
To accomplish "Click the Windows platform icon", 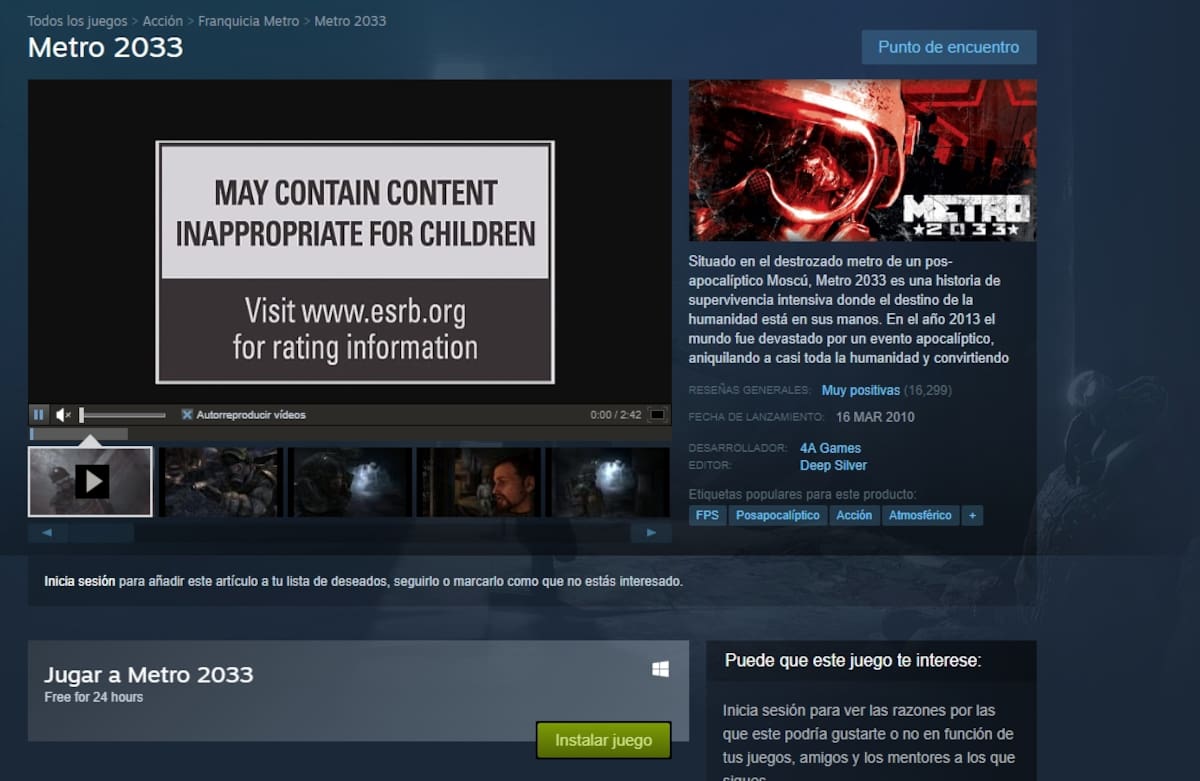I will [x=660, y=669].
